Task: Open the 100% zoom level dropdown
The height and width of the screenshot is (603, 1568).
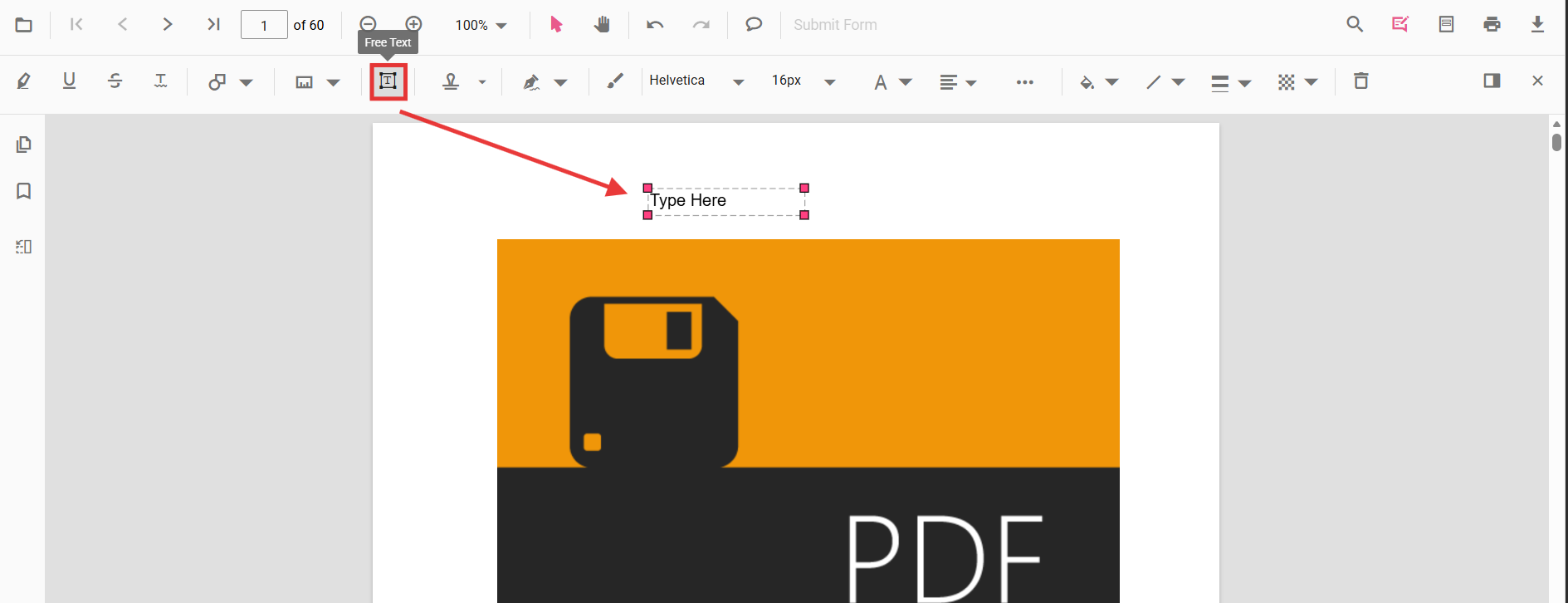Action: click(x=481, y=26)
